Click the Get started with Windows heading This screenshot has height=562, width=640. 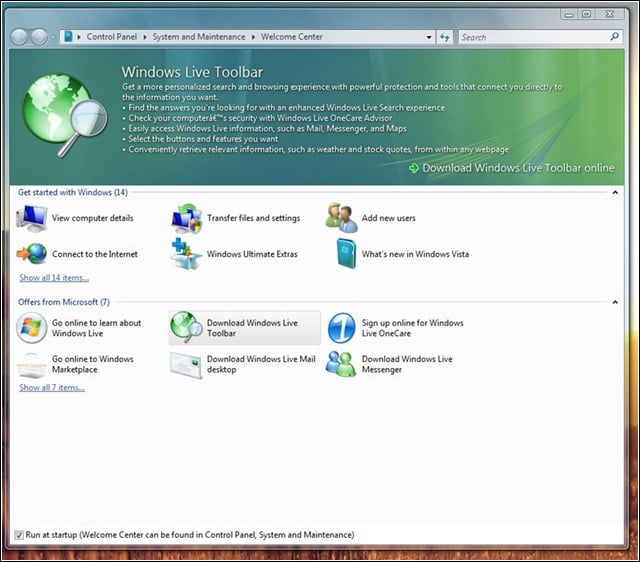(x=73, y=192)
